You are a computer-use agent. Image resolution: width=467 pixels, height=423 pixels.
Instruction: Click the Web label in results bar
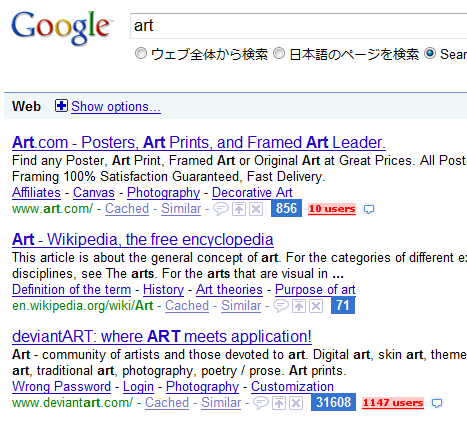click(x=26, y=106)
